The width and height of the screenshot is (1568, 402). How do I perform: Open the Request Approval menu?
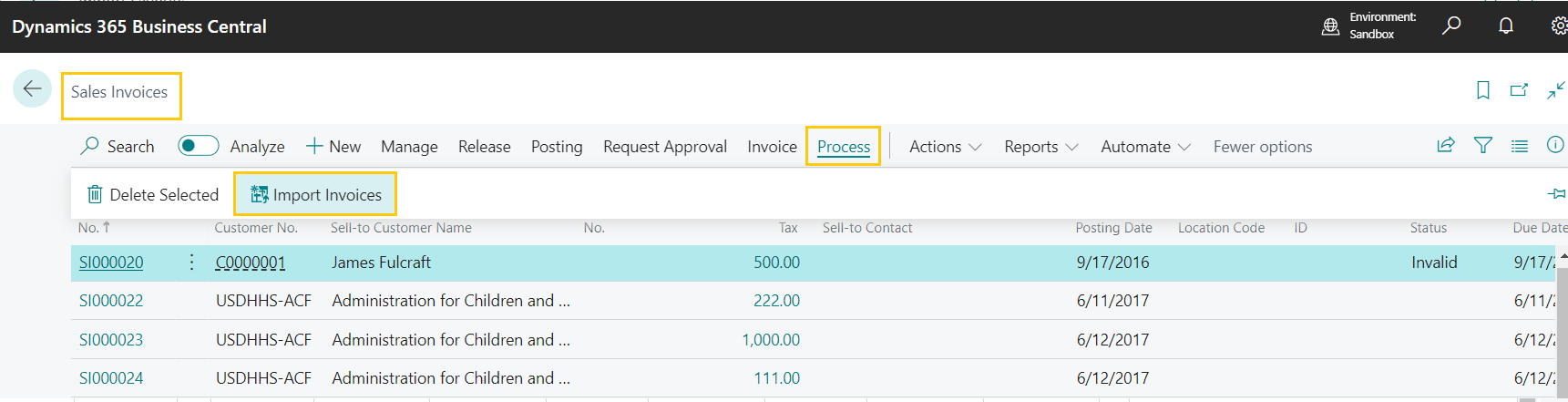click(x=665, y=147)
